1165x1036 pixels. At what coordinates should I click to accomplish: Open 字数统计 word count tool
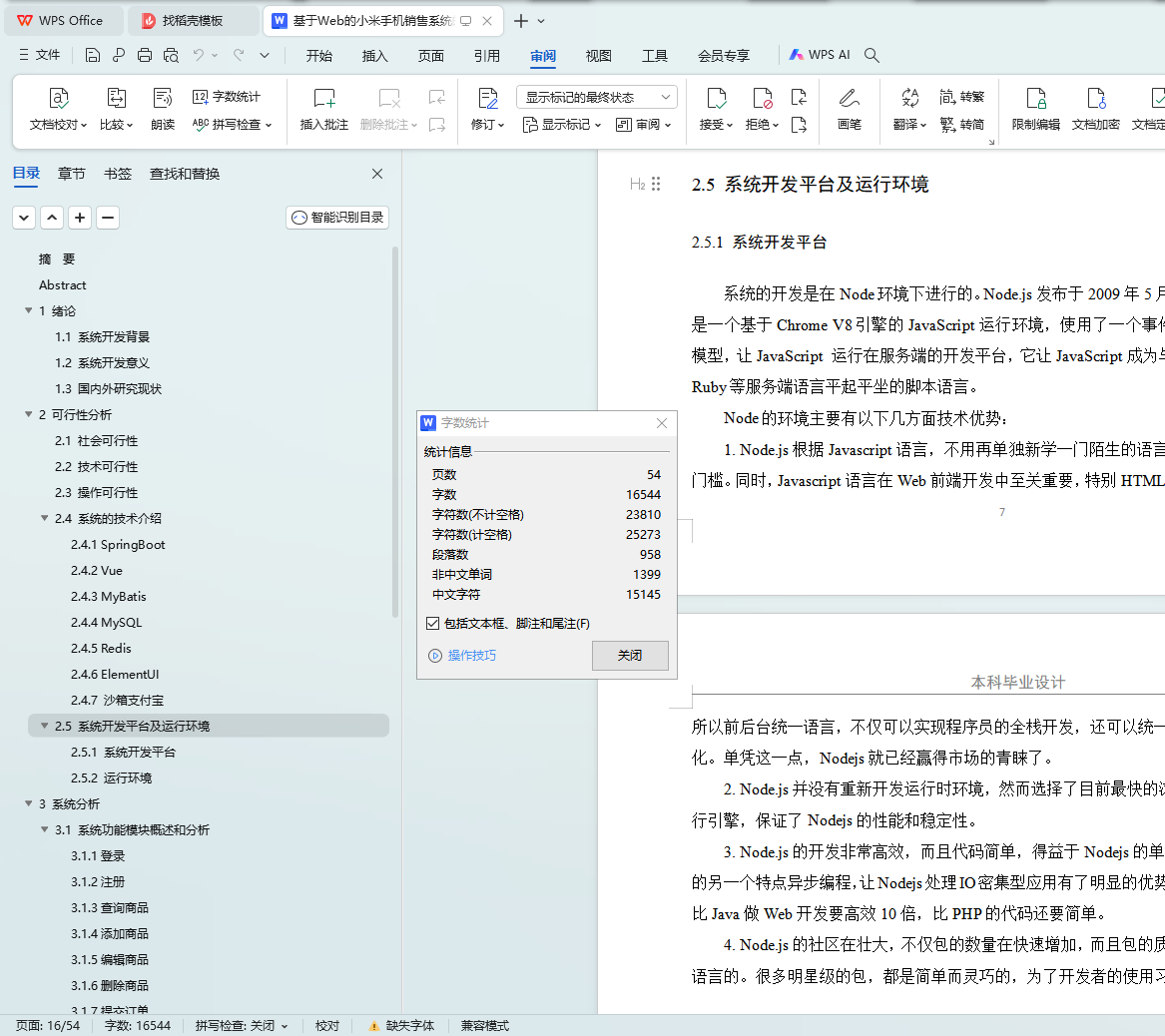coord(227,97)
